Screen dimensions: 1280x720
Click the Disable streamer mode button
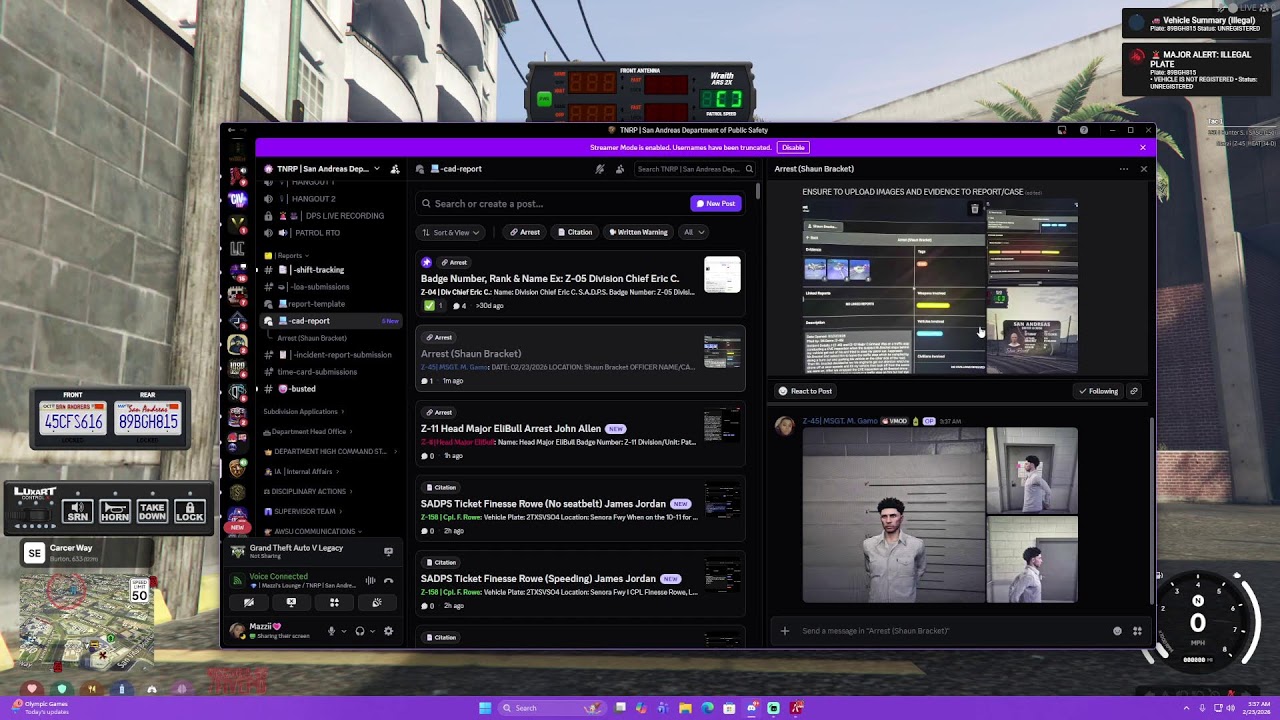coord(792,148)
